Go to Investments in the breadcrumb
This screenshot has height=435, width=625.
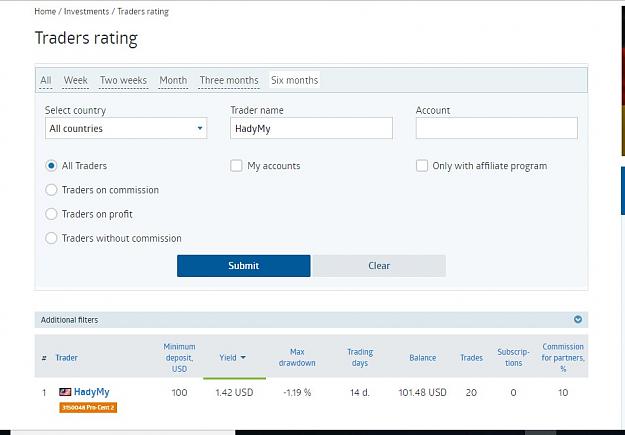point(86,12)
